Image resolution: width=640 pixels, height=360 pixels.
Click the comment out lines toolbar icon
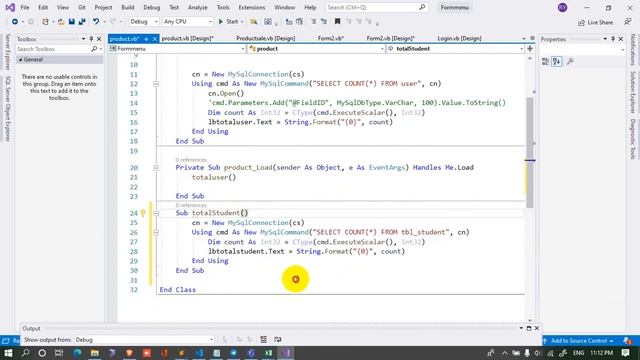point(313,22)
